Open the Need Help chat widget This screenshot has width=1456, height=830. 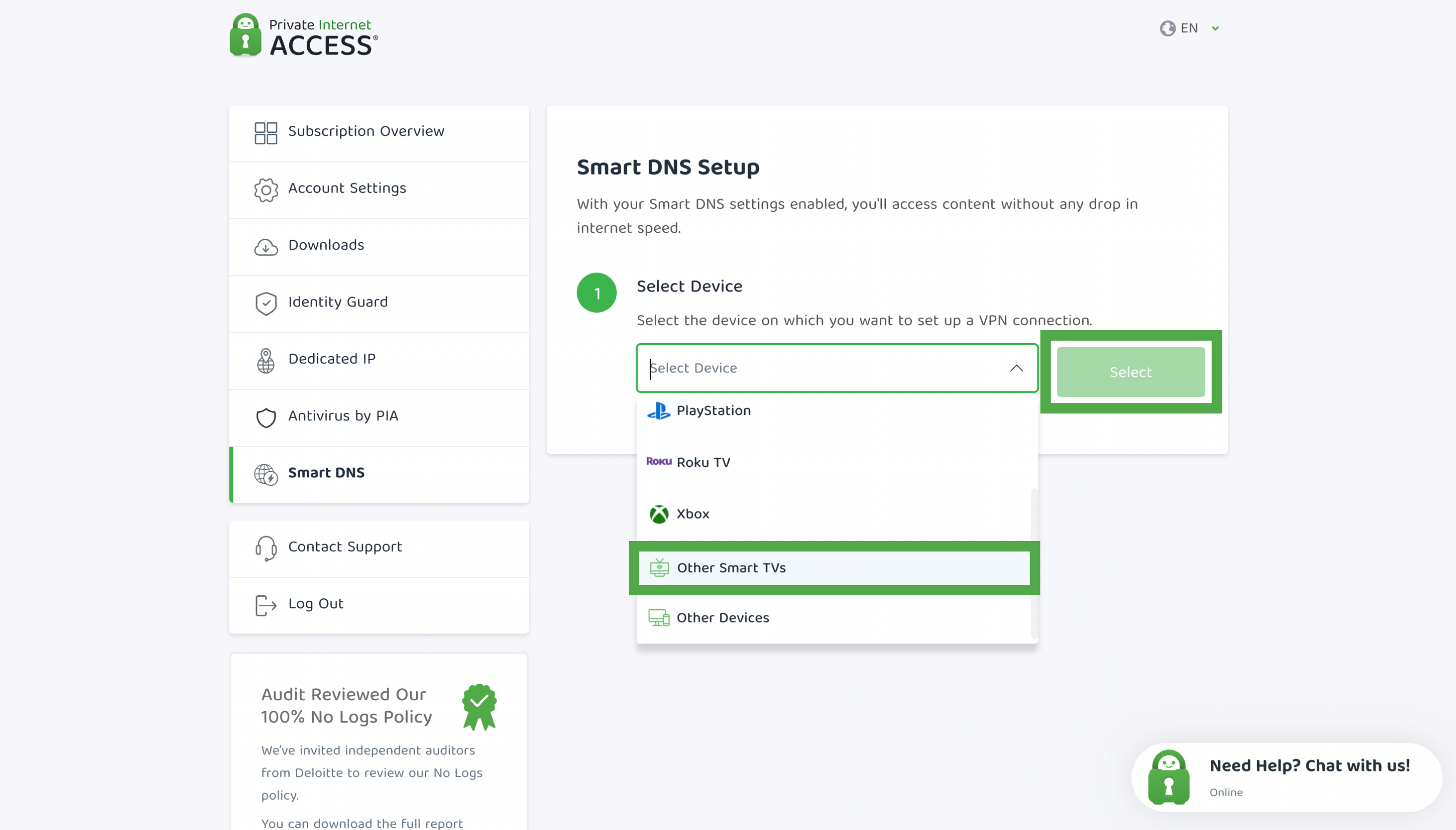1287,778
